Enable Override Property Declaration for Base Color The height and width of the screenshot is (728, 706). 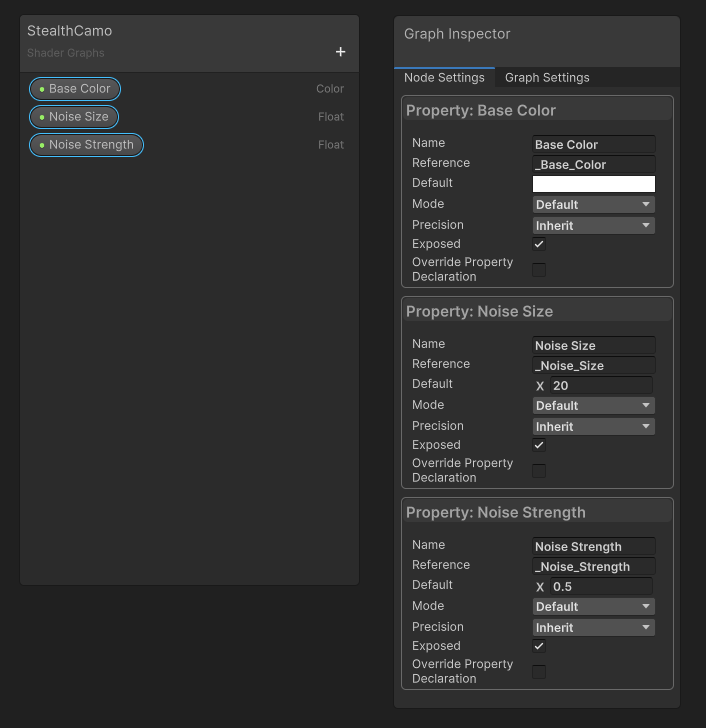[539, 270]
